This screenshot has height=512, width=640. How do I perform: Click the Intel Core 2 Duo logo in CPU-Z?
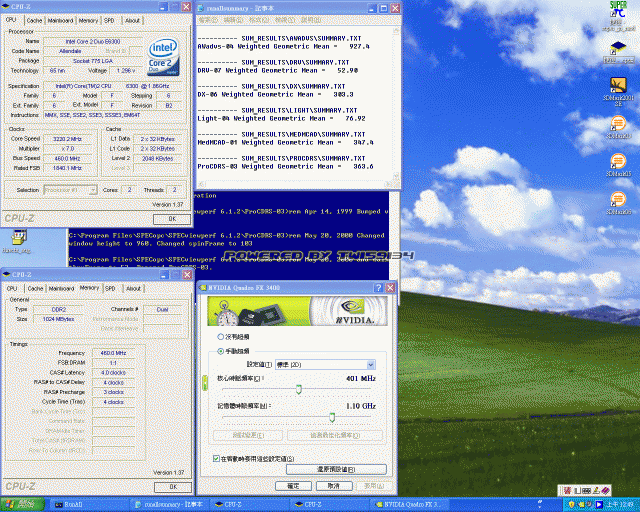[163, 56]
